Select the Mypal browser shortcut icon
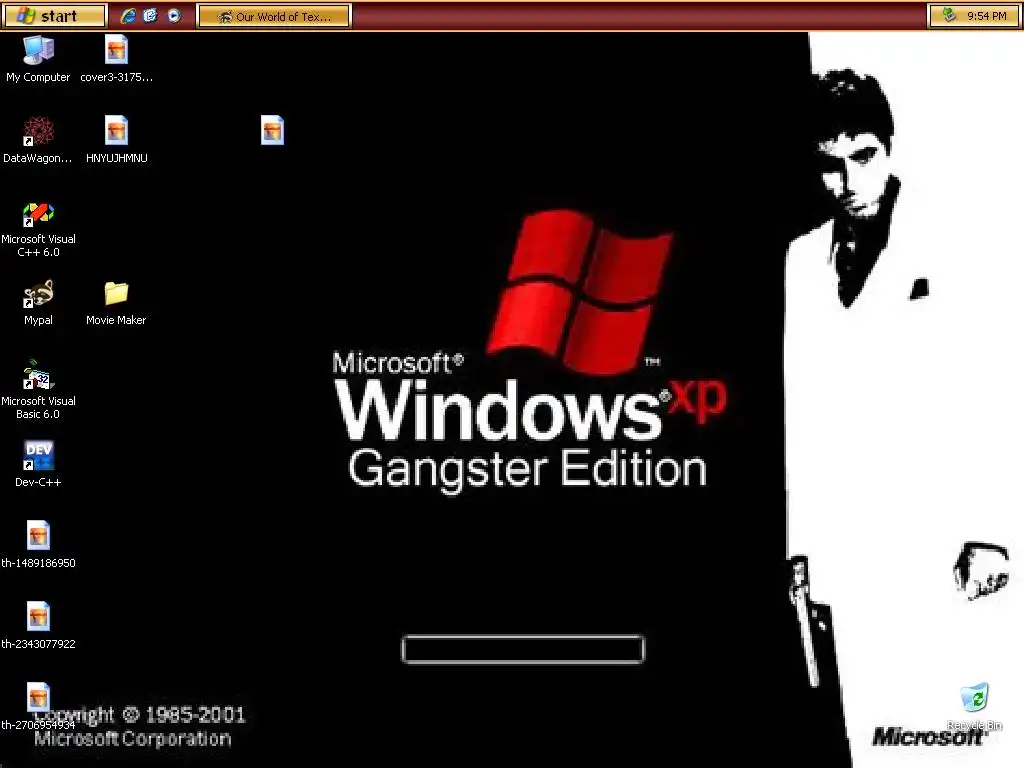The height and width of the screenshot is (768, 1024). 38,302
